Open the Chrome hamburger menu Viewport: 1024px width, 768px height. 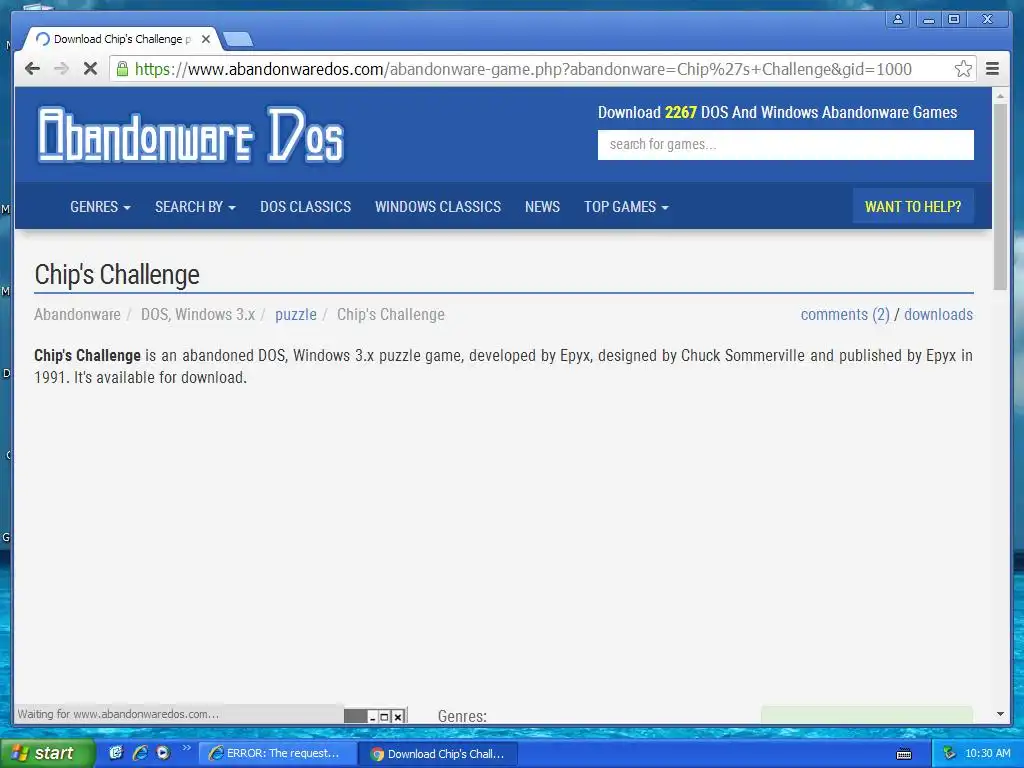[992, 69]
